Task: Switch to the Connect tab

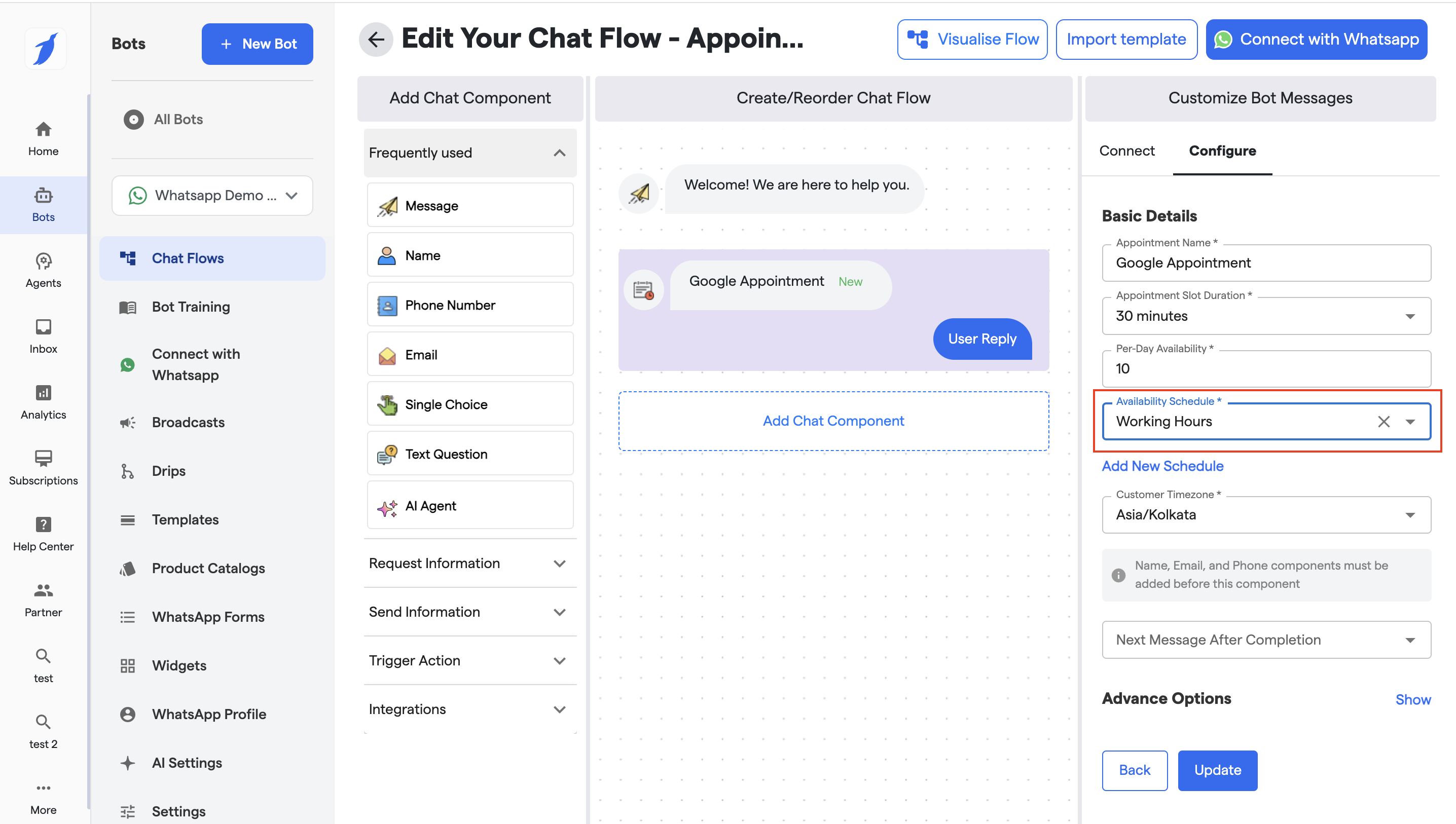Action: 1126,151
